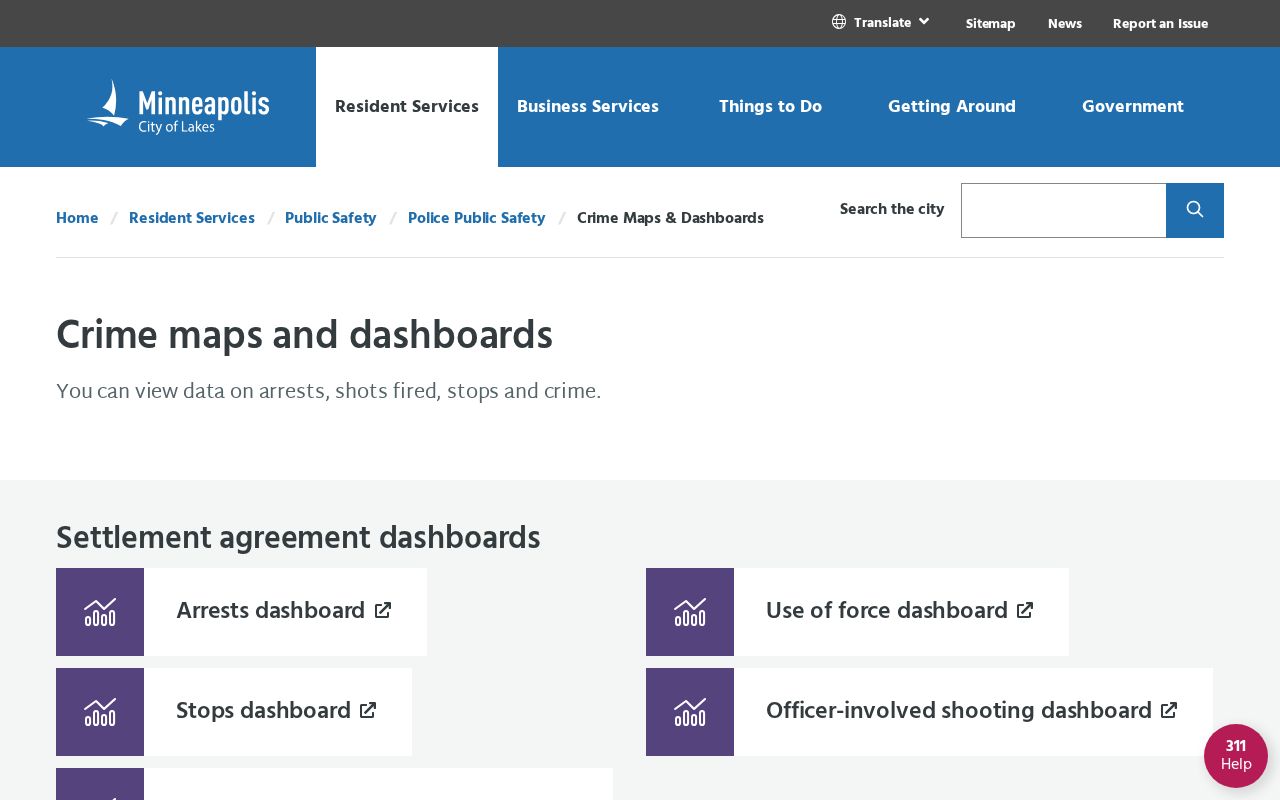This screenshot has width=1280, height=800.
Task: Go to the Home breadcrumb
Action: 77,218
